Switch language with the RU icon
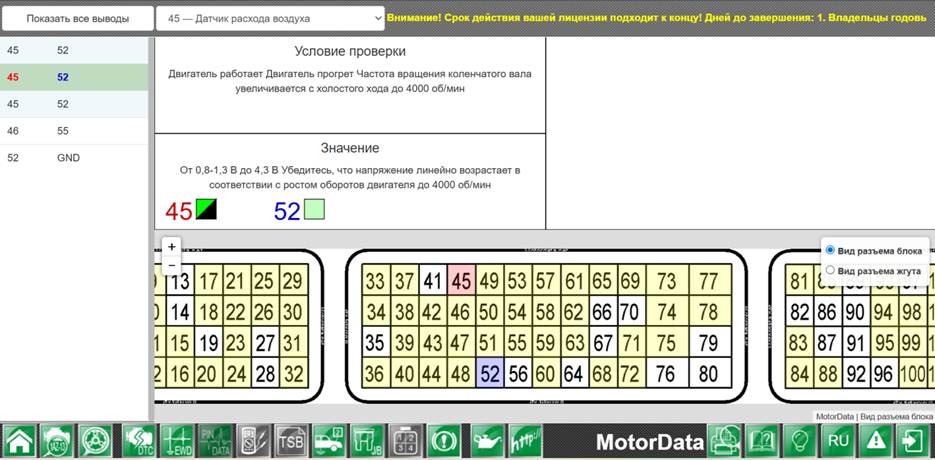935x460 pixels. pos(838,442)
